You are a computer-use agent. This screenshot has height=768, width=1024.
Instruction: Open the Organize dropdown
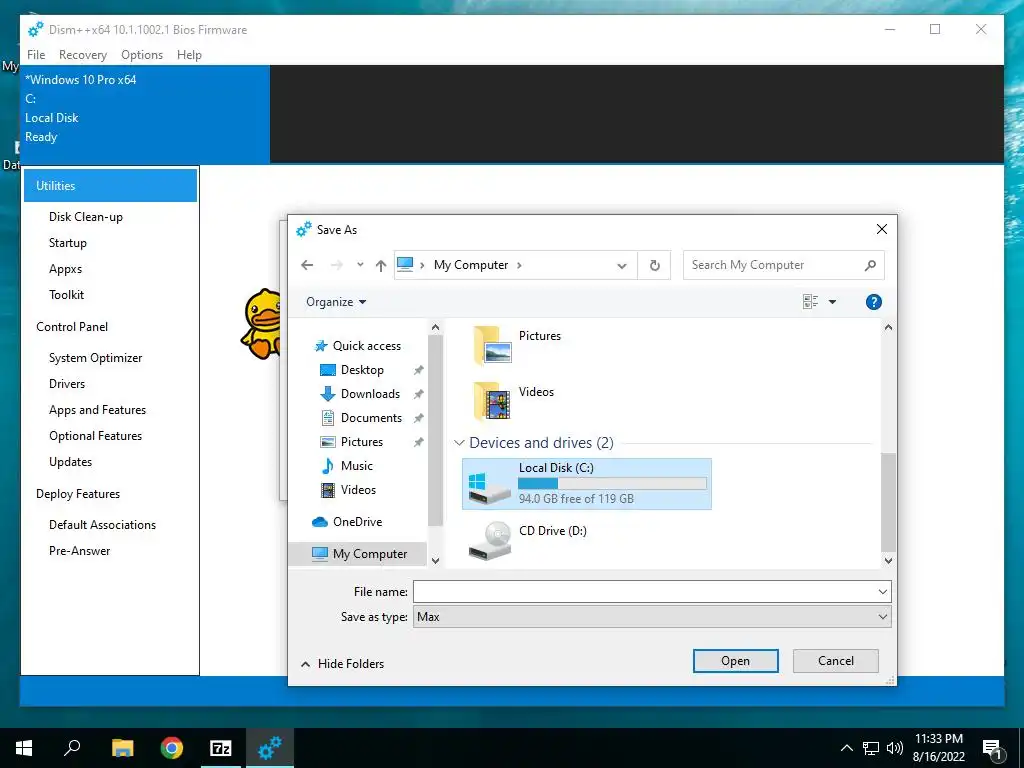[336, 302]
